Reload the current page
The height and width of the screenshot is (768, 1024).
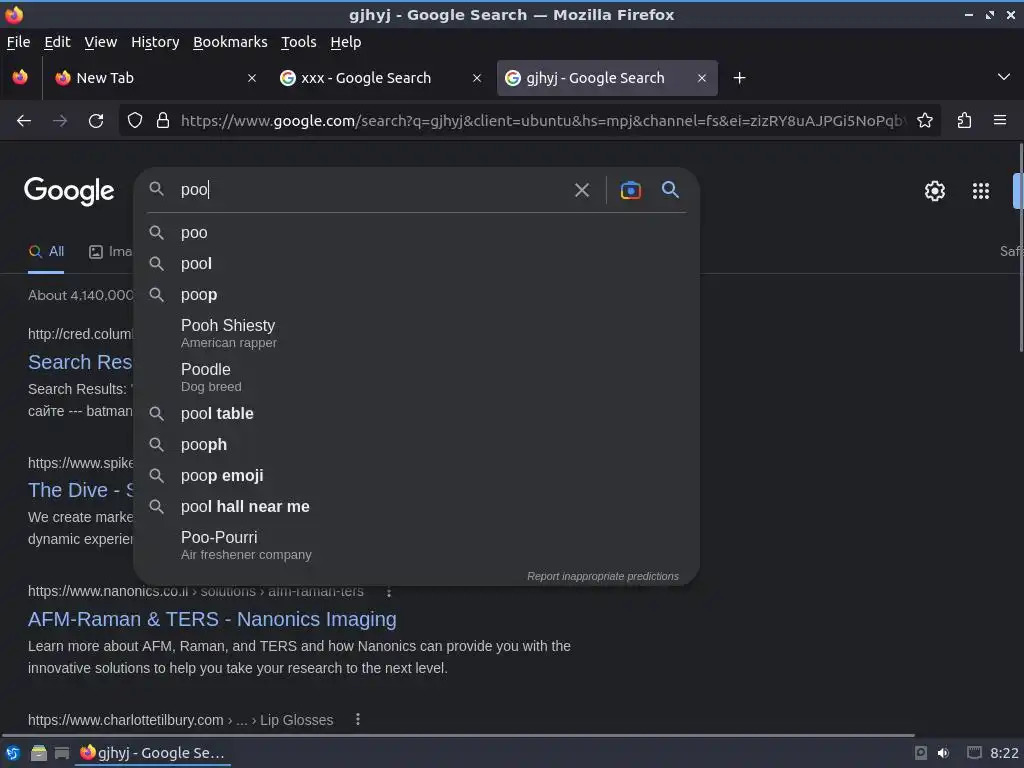(x=96, y=121)
